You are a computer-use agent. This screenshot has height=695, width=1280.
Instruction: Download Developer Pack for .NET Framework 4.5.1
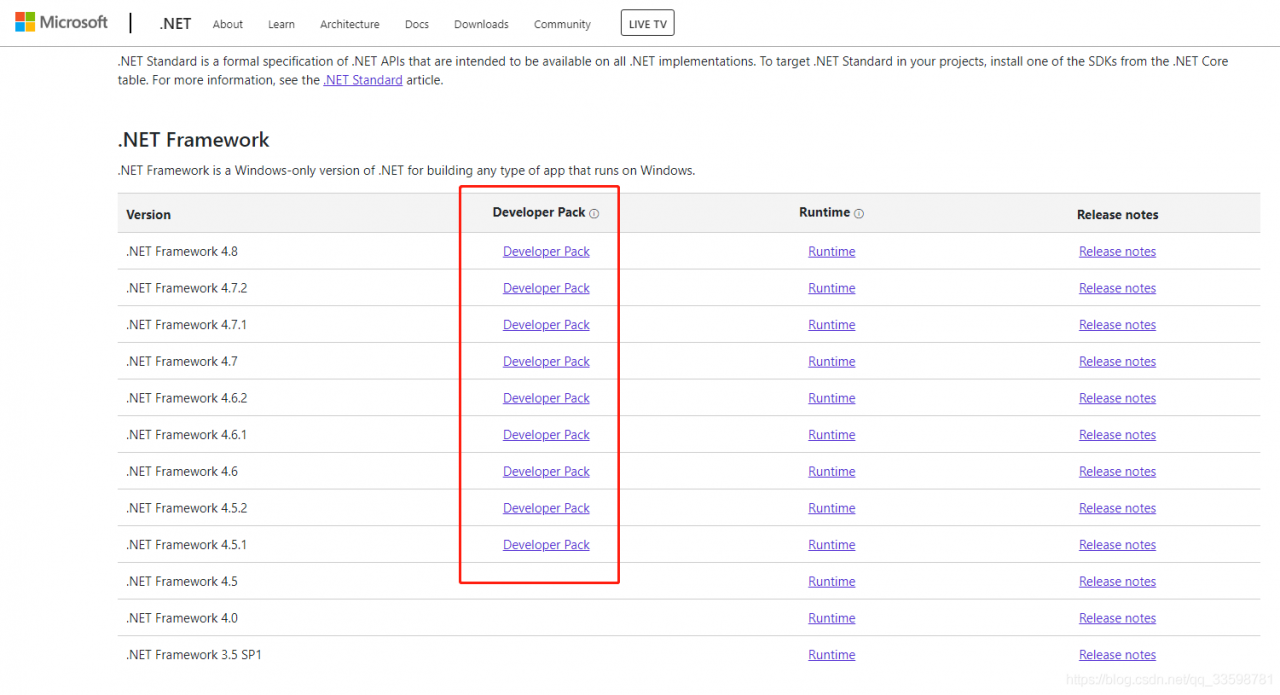546,545
